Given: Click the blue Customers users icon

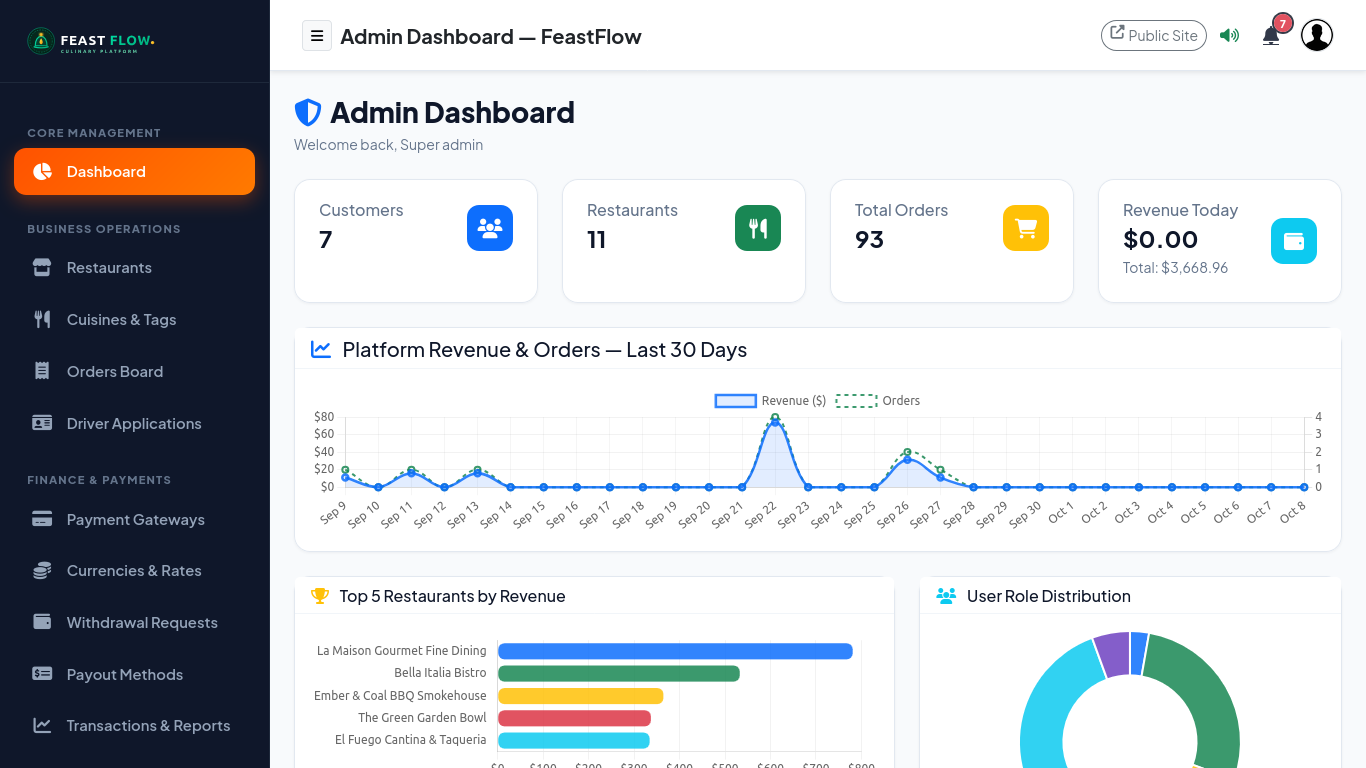Looking at the screenshot, I should 490,228.
